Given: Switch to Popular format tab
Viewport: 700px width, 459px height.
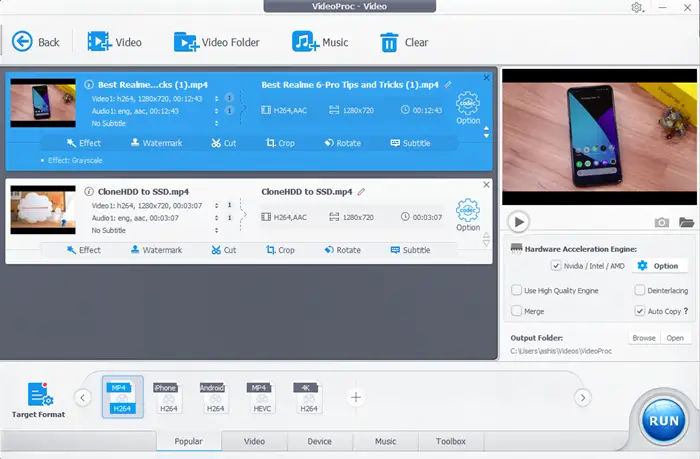Looking at the screenshot, I should (188, 441).
